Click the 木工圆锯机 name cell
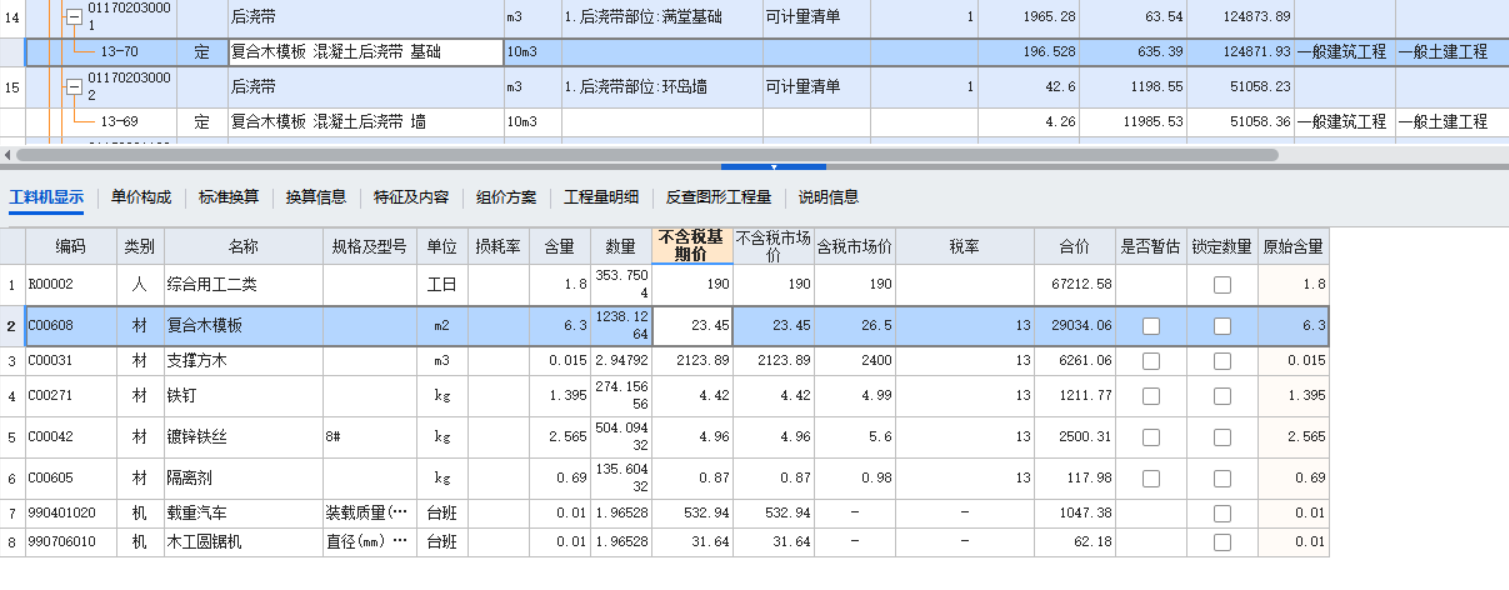The height and width of the screenshot is (590, 1509). [x=243, y=542]
